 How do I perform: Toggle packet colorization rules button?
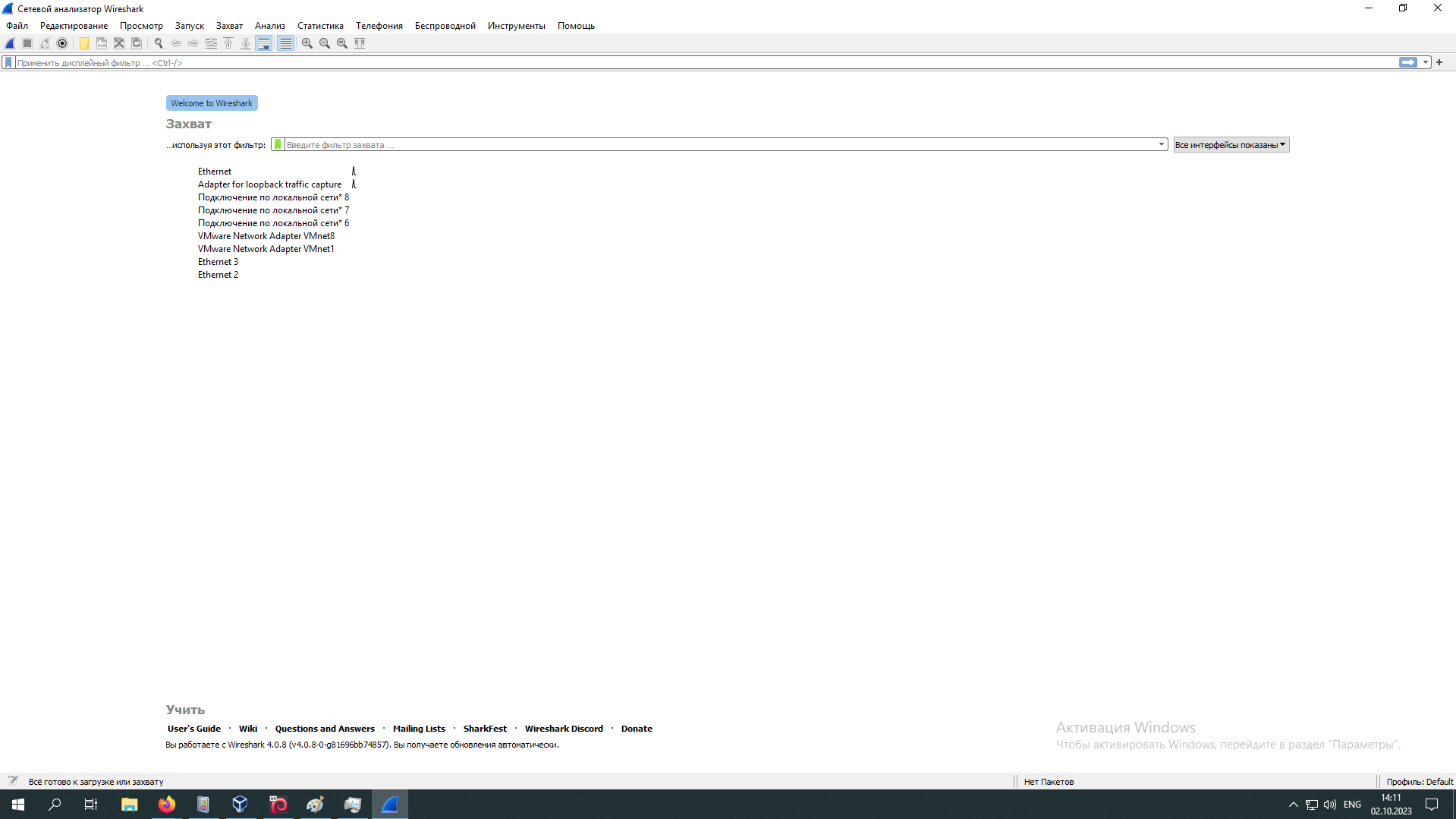point(285,43)
